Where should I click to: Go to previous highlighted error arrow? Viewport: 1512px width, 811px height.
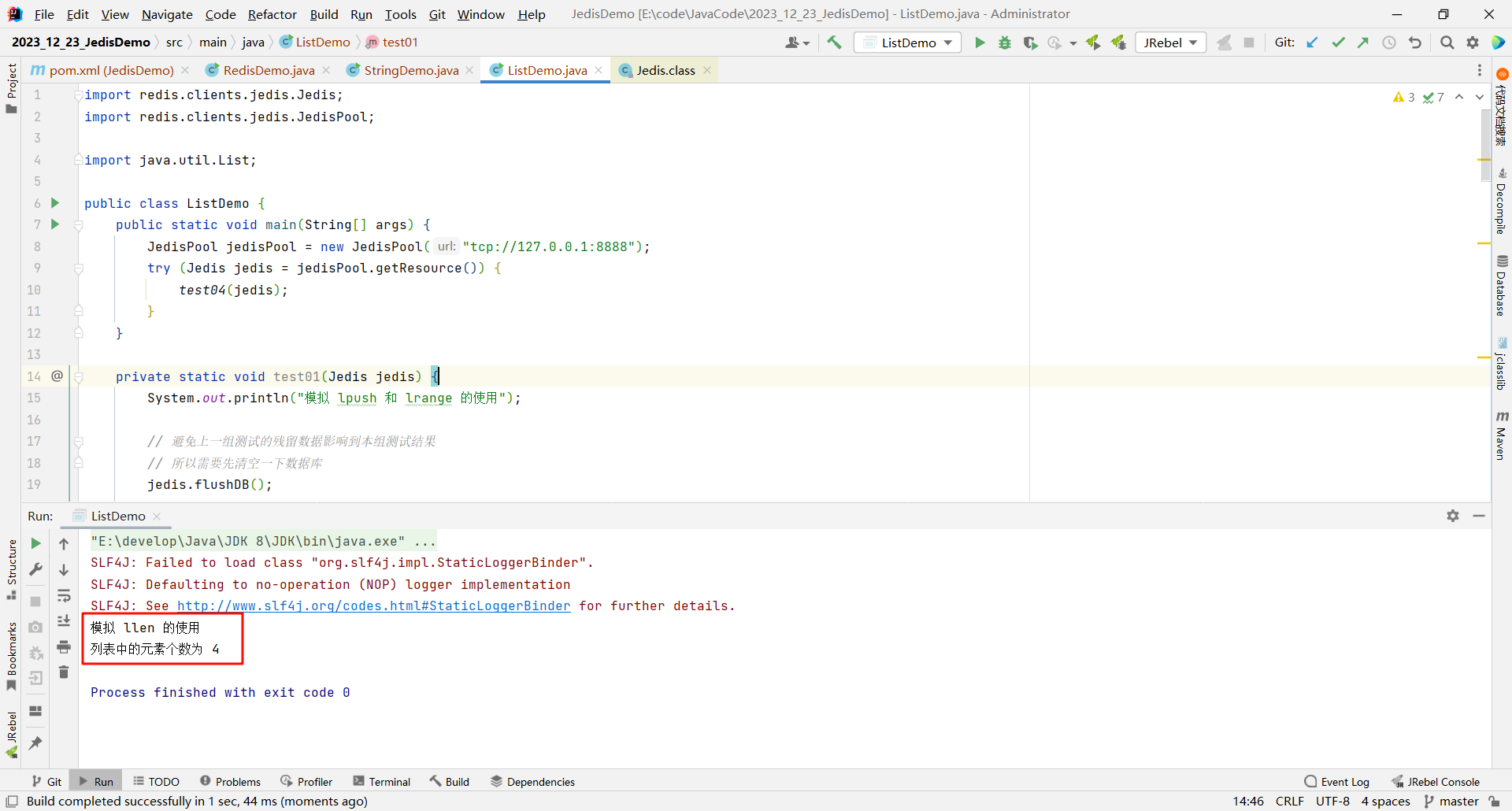[1459, 97]
